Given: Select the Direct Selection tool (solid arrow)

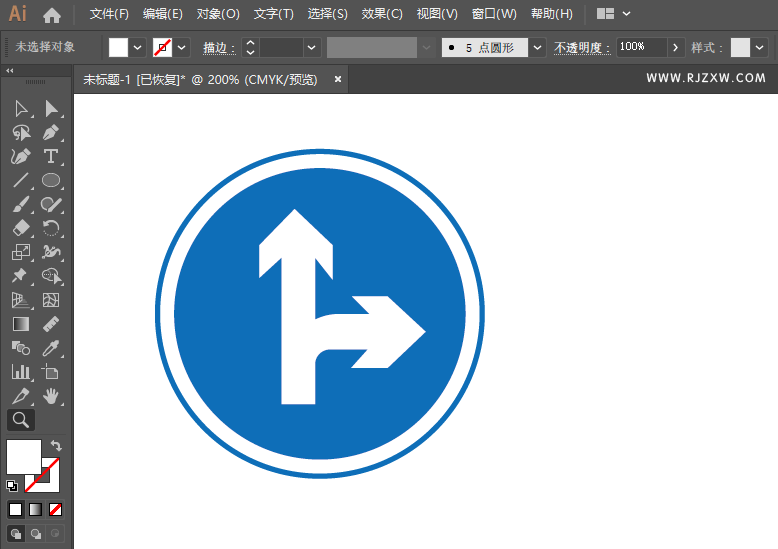Looking at the screenshot, I should click(51, 109).
